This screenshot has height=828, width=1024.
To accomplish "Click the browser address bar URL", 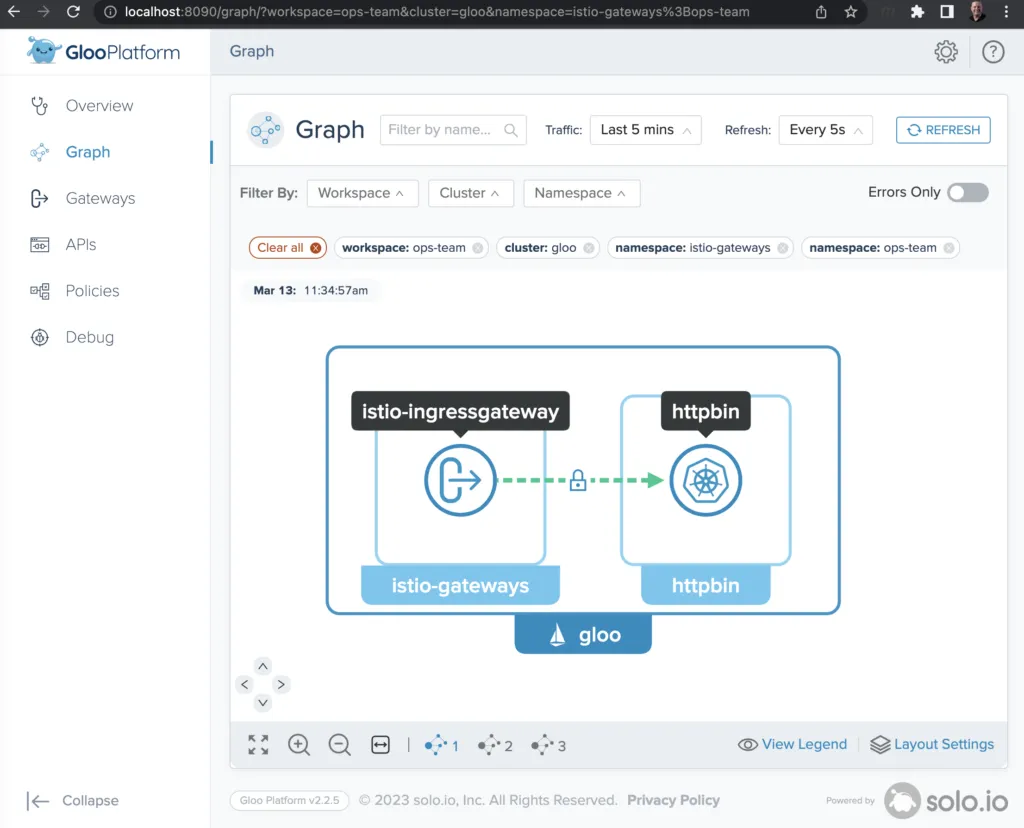I will tap(437, 12).
